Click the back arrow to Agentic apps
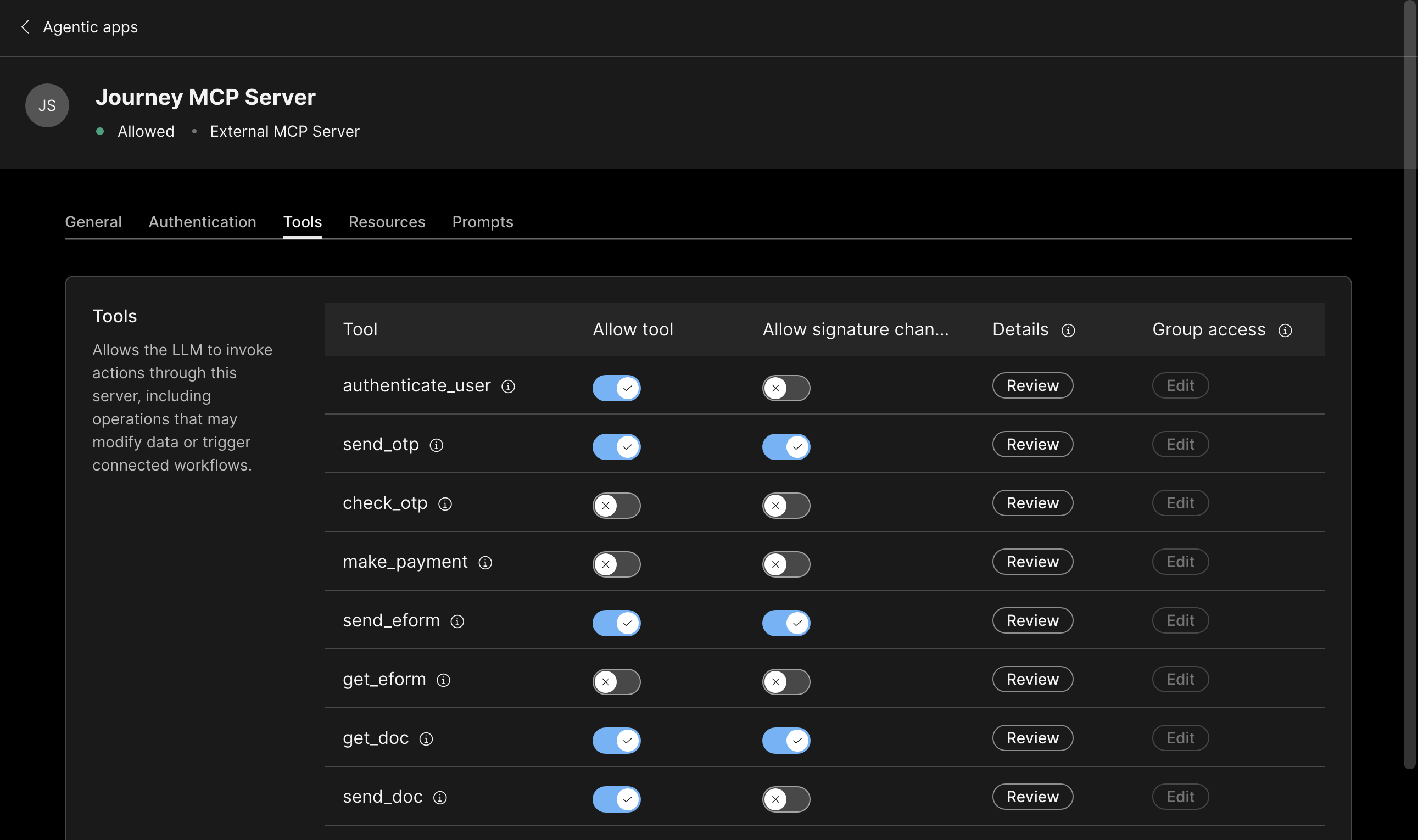Image resolution: width=1418 pixels, height=840 pixels. point(25,26)
